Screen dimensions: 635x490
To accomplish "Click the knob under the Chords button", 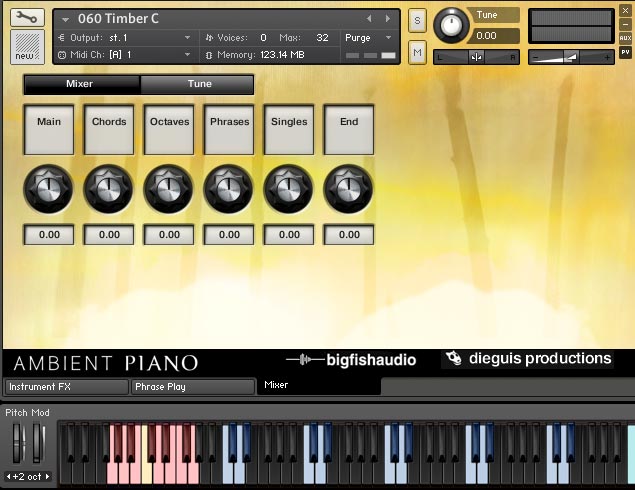I will pos(109,189).
